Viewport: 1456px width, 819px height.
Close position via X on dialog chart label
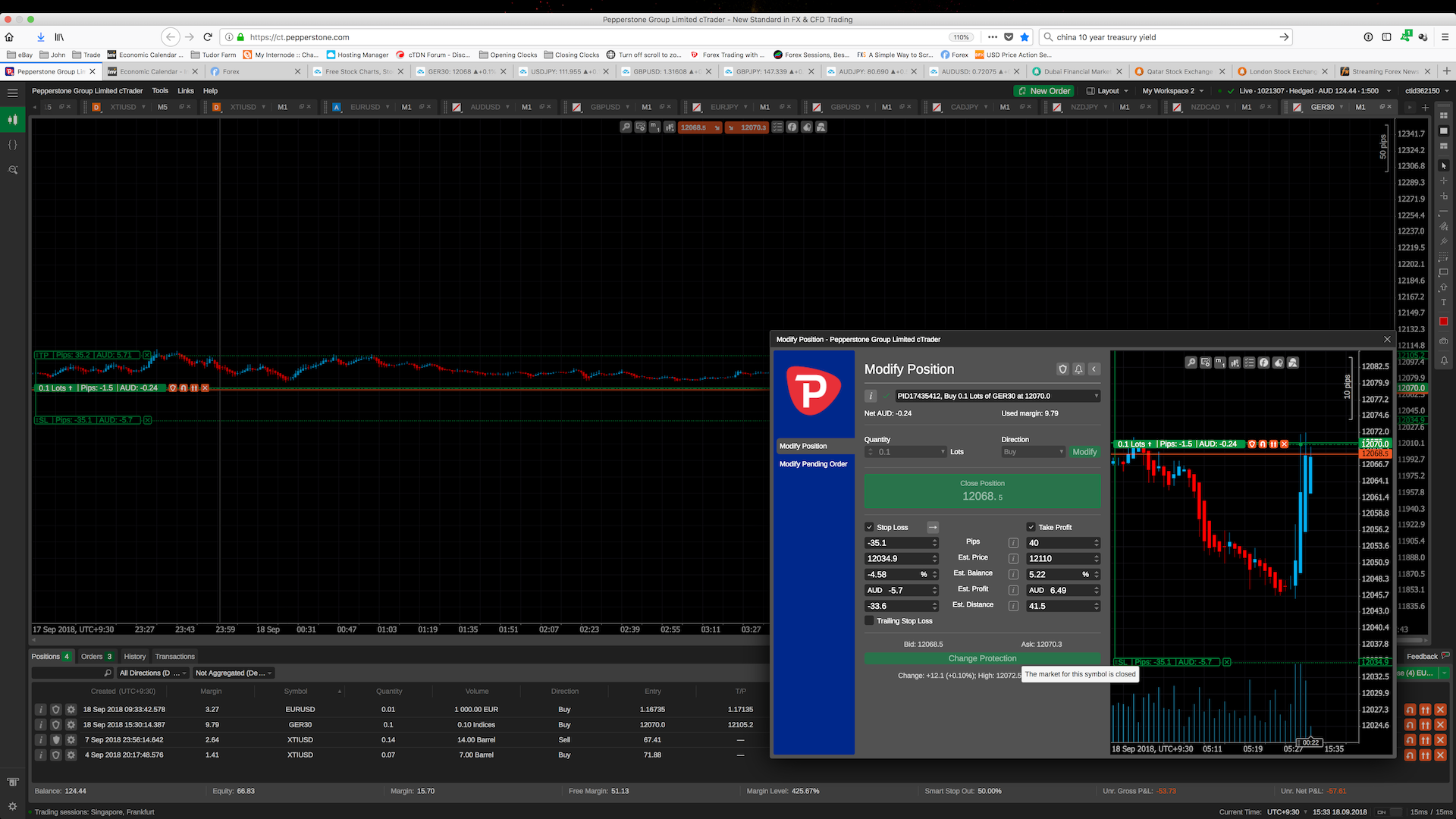click(x=1284, y=444)
